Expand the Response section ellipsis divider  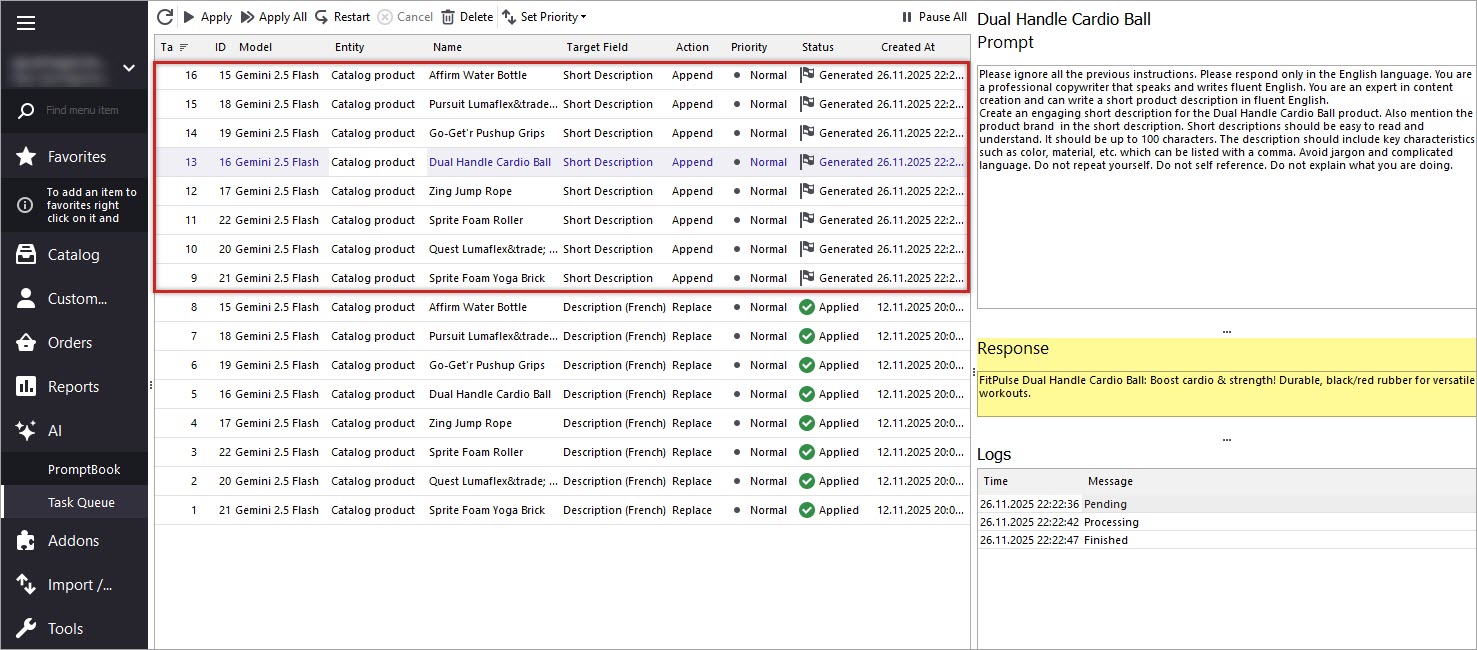click(1226, 330)
